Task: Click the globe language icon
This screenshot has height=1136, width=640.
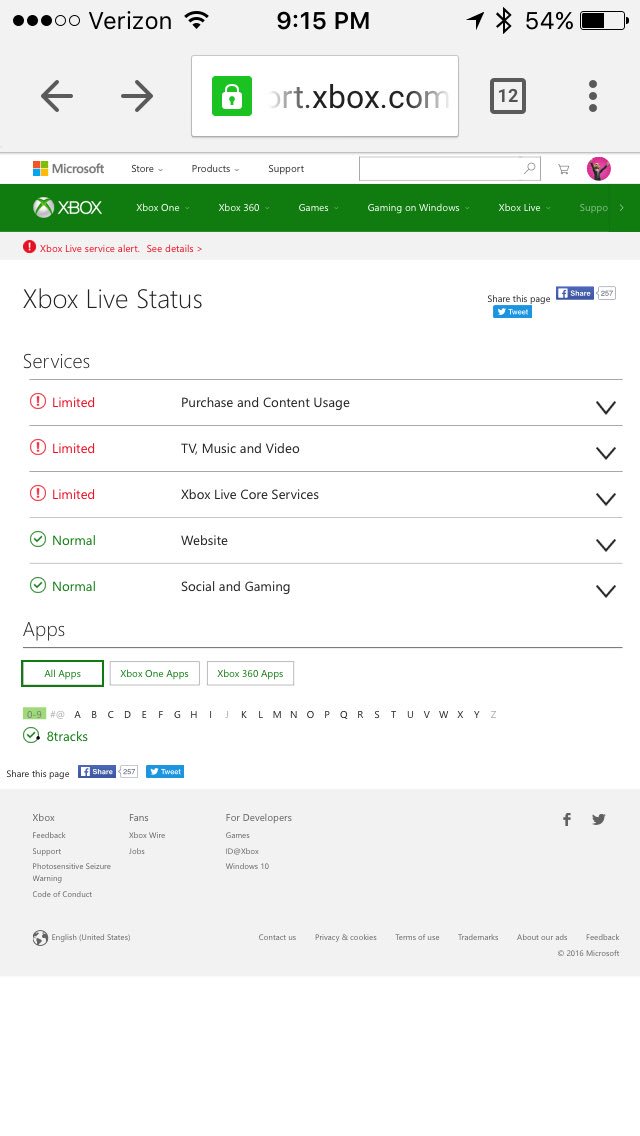Action: pos(40,937)
